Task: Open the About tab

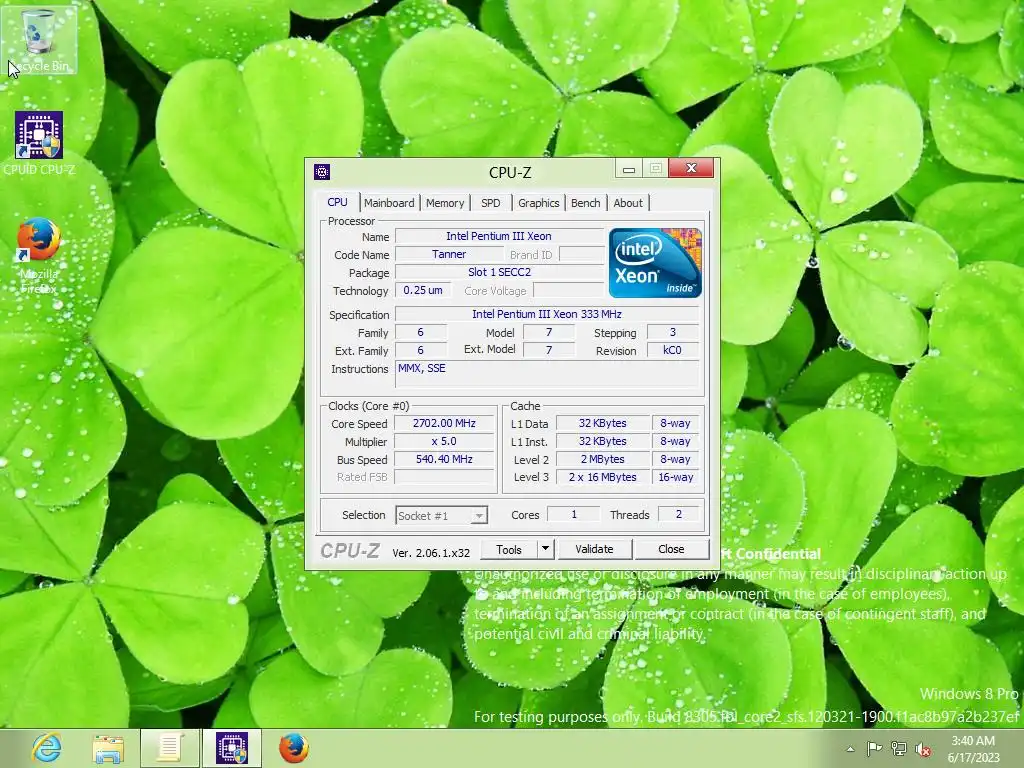Action: [x=628, y=203]
